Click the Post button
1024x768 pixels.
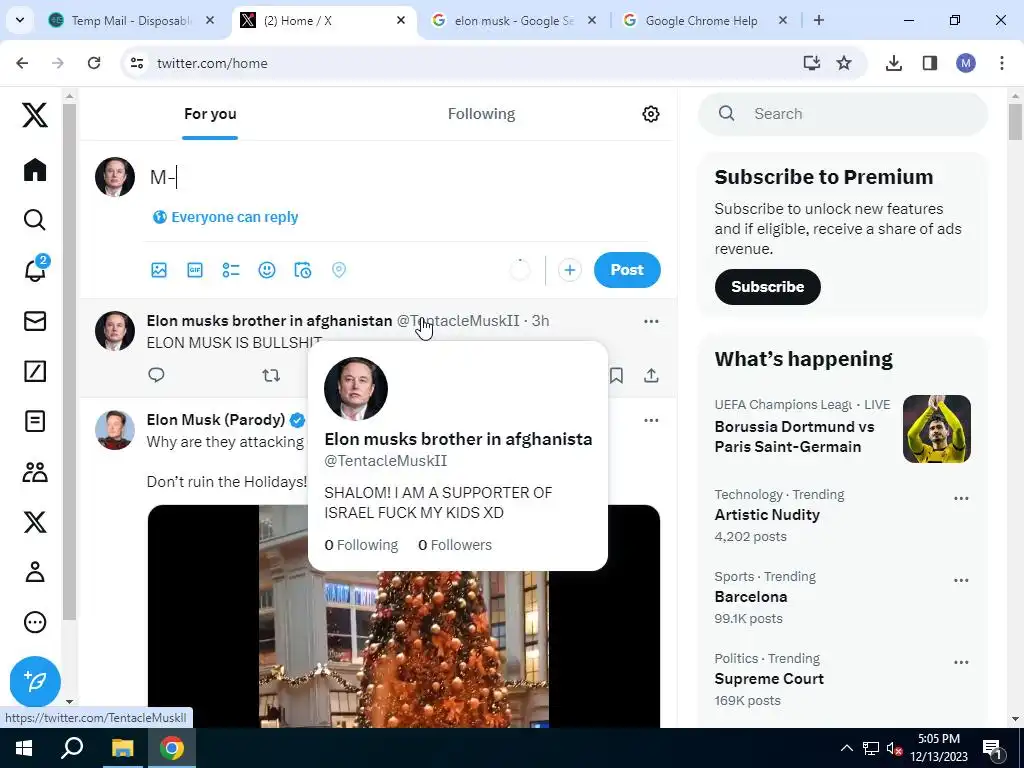tap(627, 270)
